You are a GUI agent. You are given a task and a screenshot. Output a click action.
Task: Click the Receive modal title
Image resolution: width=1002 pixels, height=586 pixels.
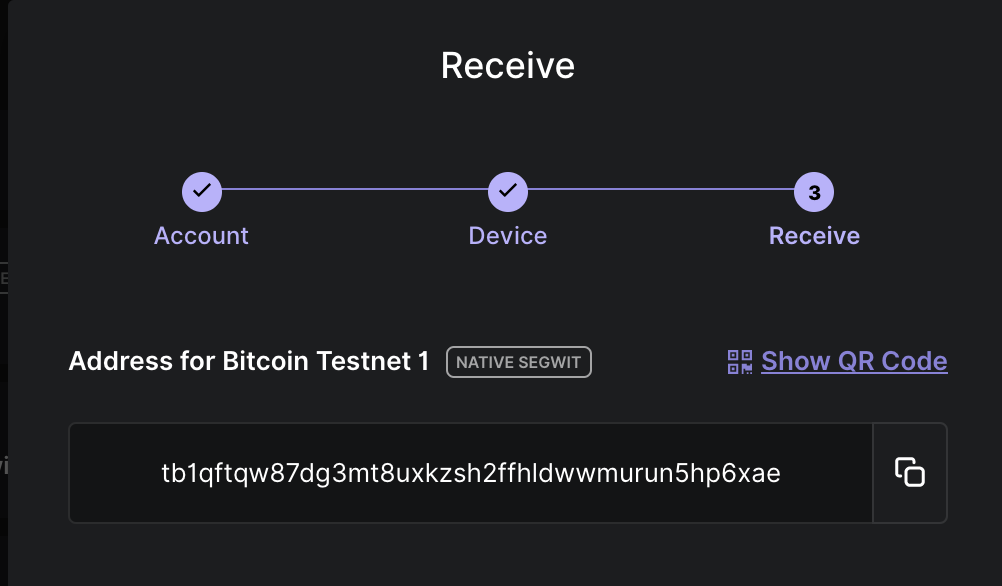(x=507, y=64)
